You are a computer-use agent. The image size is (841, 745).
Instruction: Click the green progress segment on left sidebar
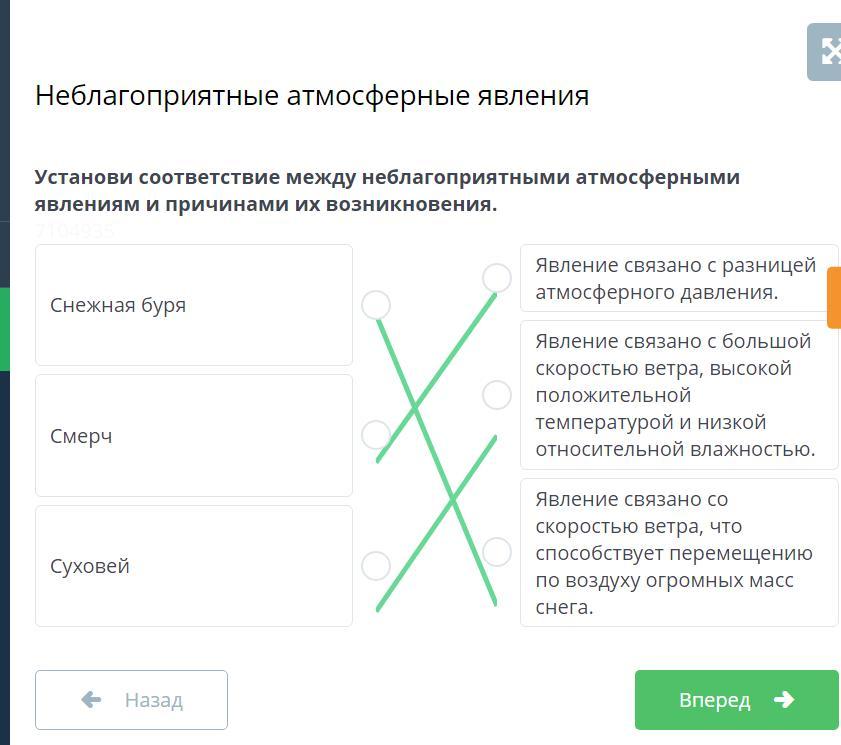point(5,329)
